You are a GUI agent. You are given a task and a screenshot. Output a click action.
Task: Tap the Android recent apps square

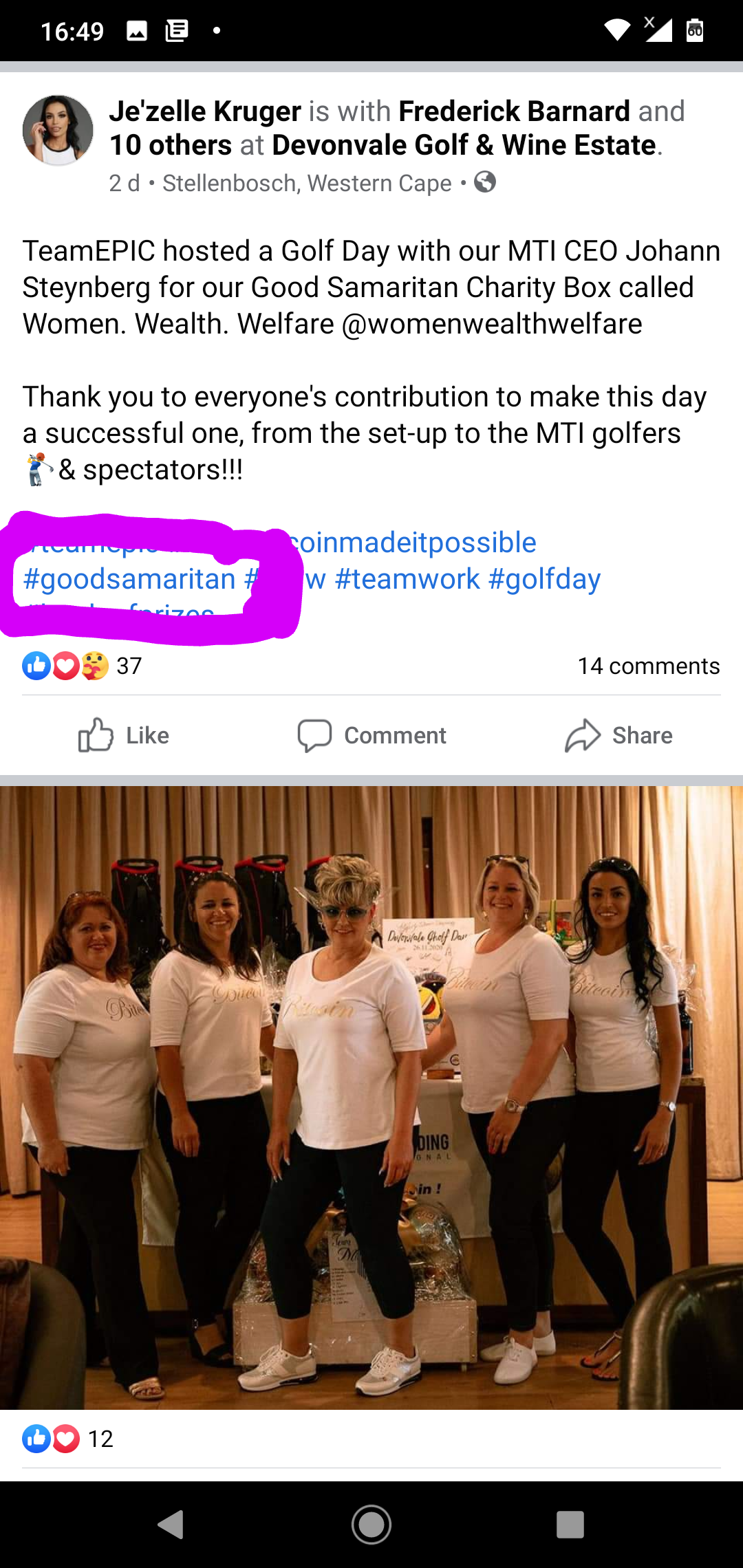[570, 1525]
